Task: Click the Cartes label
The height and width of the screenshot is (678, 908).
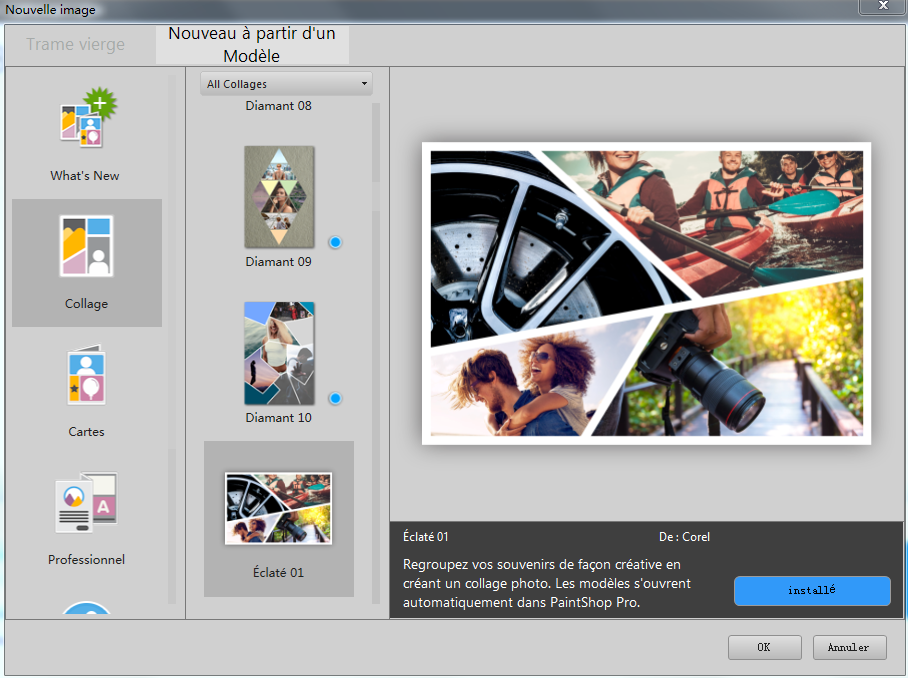Action: [86, 431]
